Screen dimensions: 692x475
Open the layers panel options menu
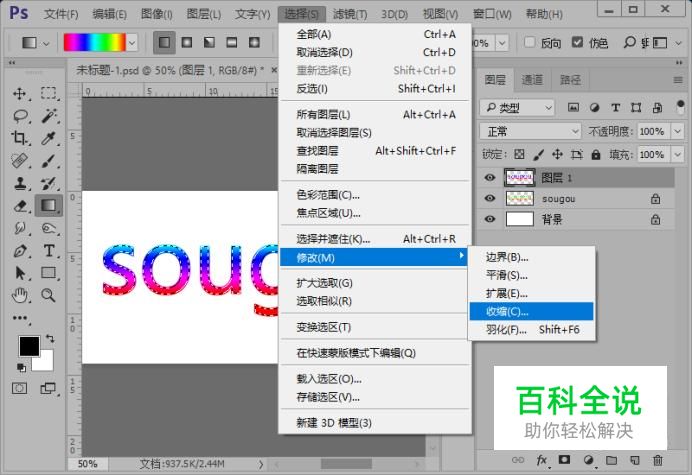click(x=678, y=80)
